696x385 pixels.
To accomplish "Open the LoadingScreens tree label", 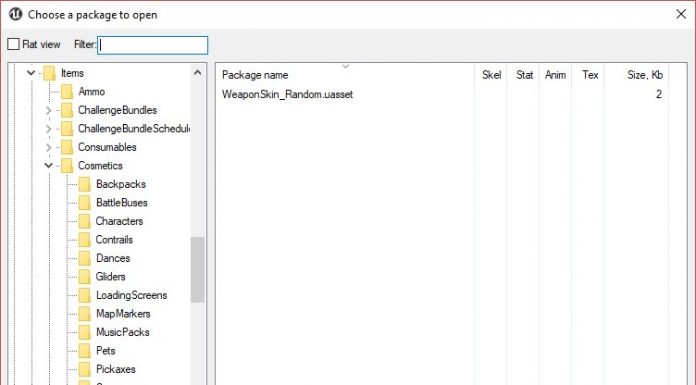I will click(x=131, y=295).
